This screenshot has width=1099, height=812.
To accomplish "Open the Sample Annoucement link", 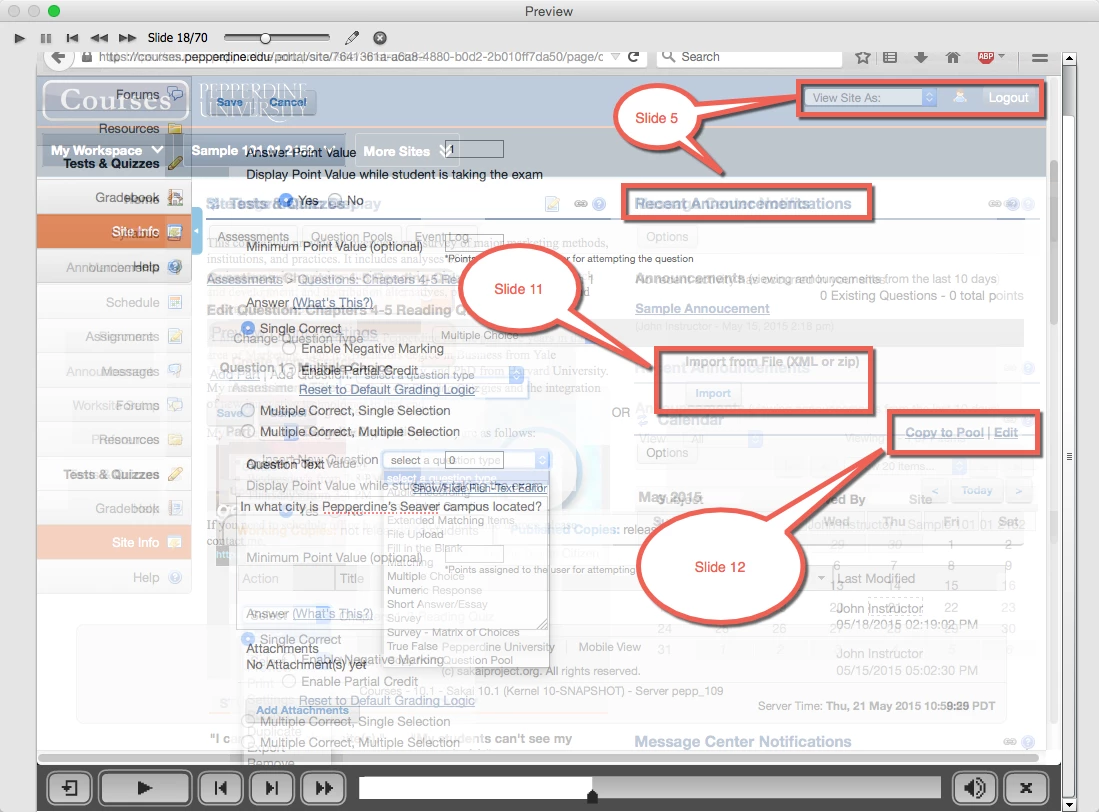I will pyautogui.click(x=702, y=308).
